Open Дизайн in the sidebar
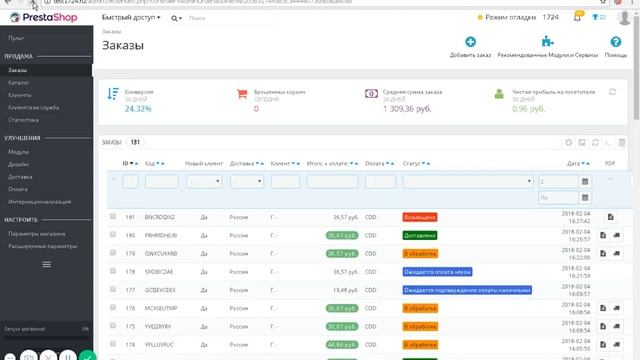This screenshot has height=360, width=640. [x=18, y=164]
